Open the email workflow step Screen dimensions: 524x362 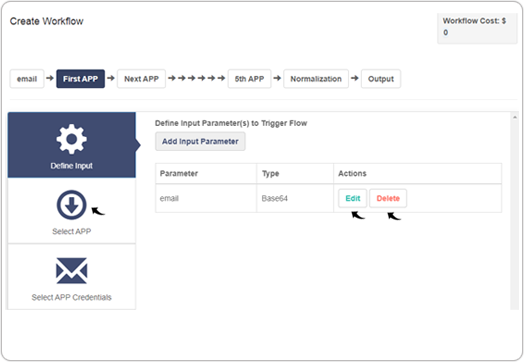27,79
